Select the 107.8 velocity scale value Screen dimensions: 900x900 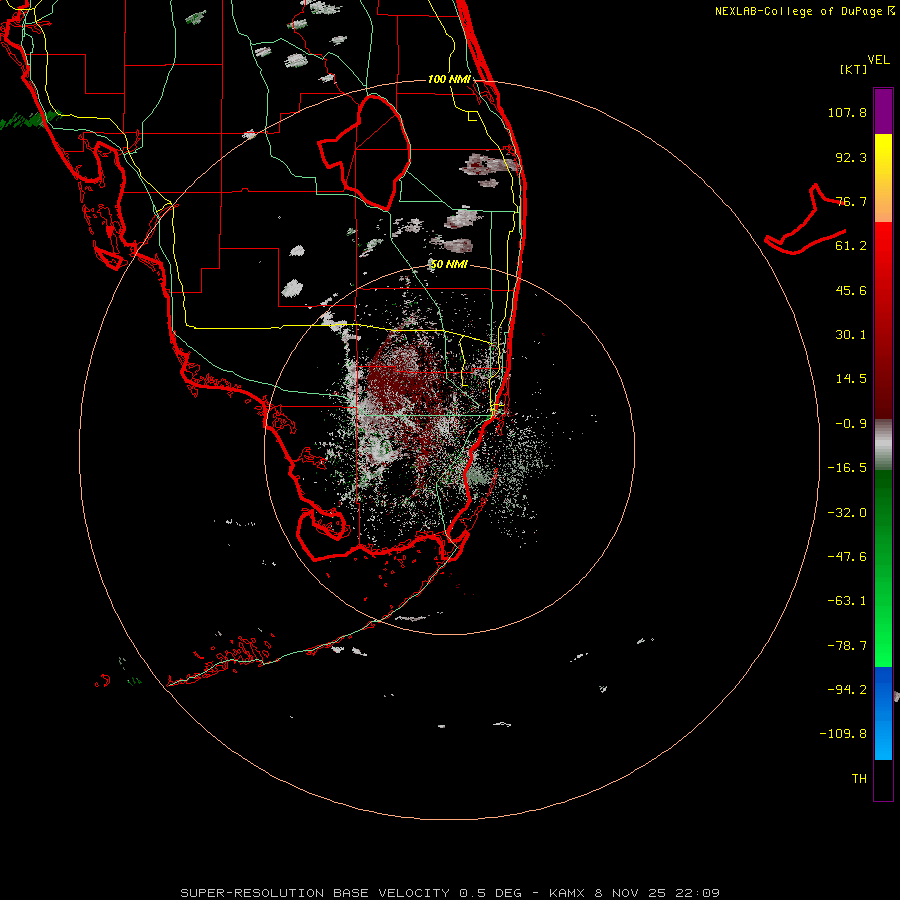847,112
